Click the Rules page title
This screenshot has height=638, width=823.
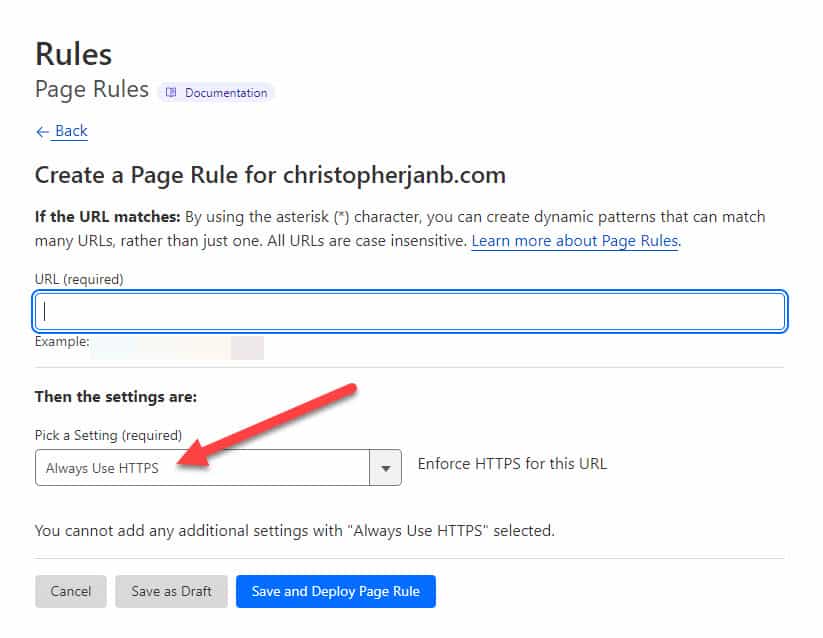point(73,54)
